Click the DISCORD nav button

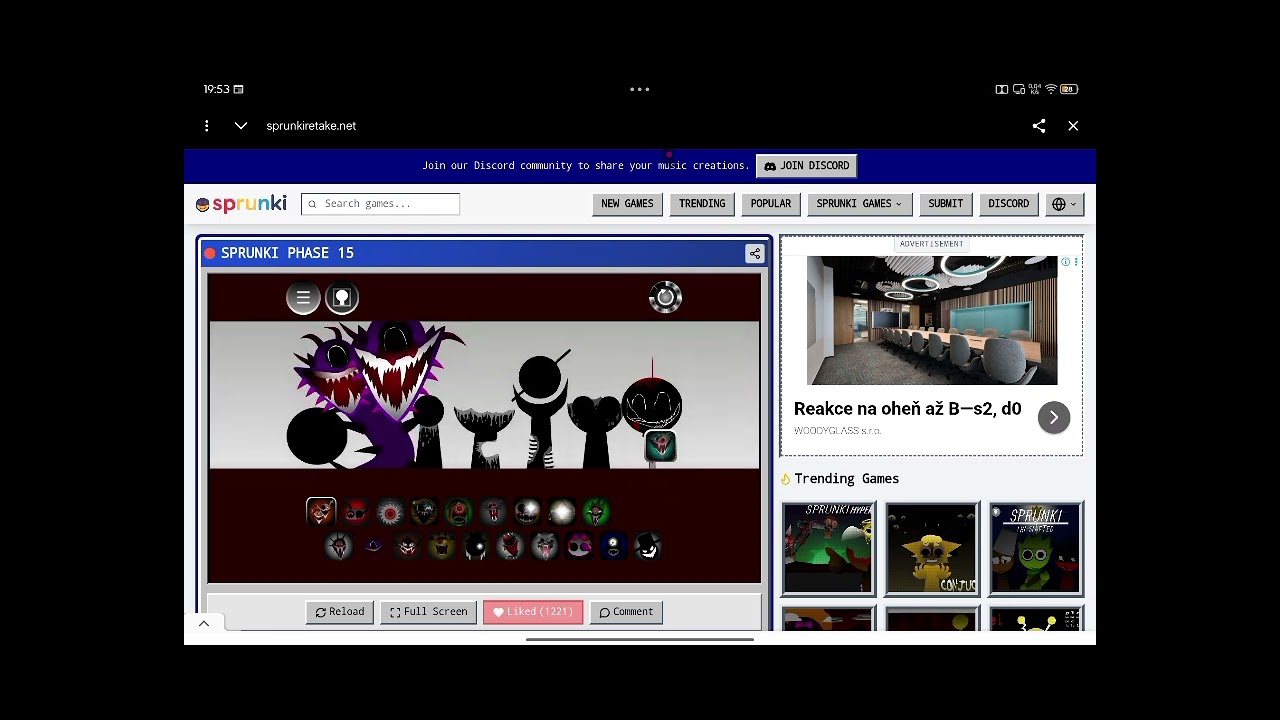tap(1008, 204)
